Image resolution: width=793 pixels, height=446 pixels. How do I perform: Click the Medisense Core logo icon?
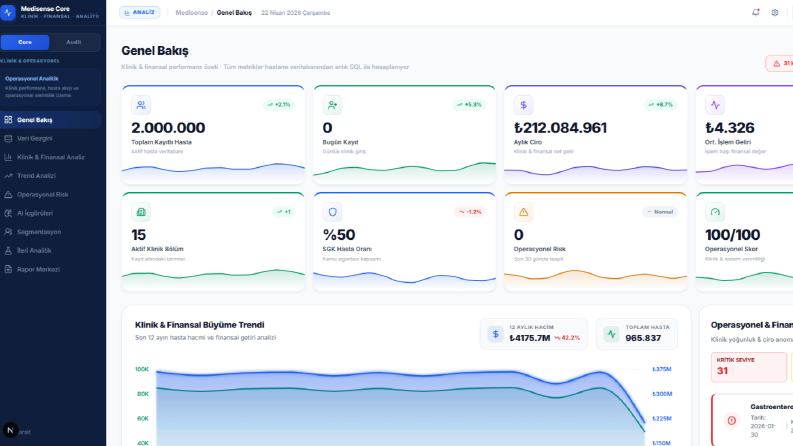pos(8,13)
